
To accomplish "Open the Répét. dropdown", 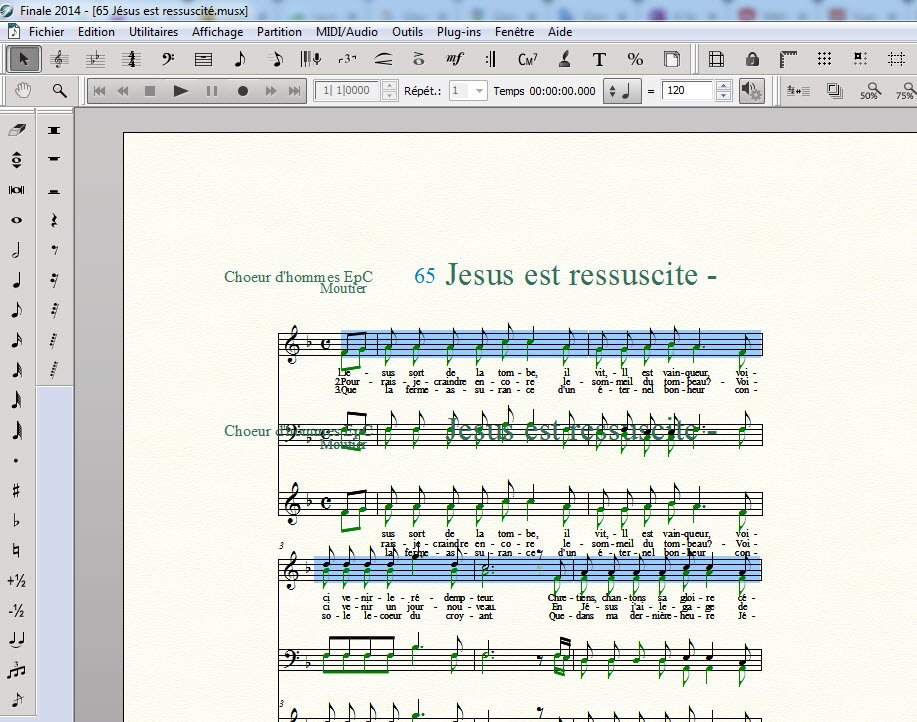I will click(x=479, y=91).
